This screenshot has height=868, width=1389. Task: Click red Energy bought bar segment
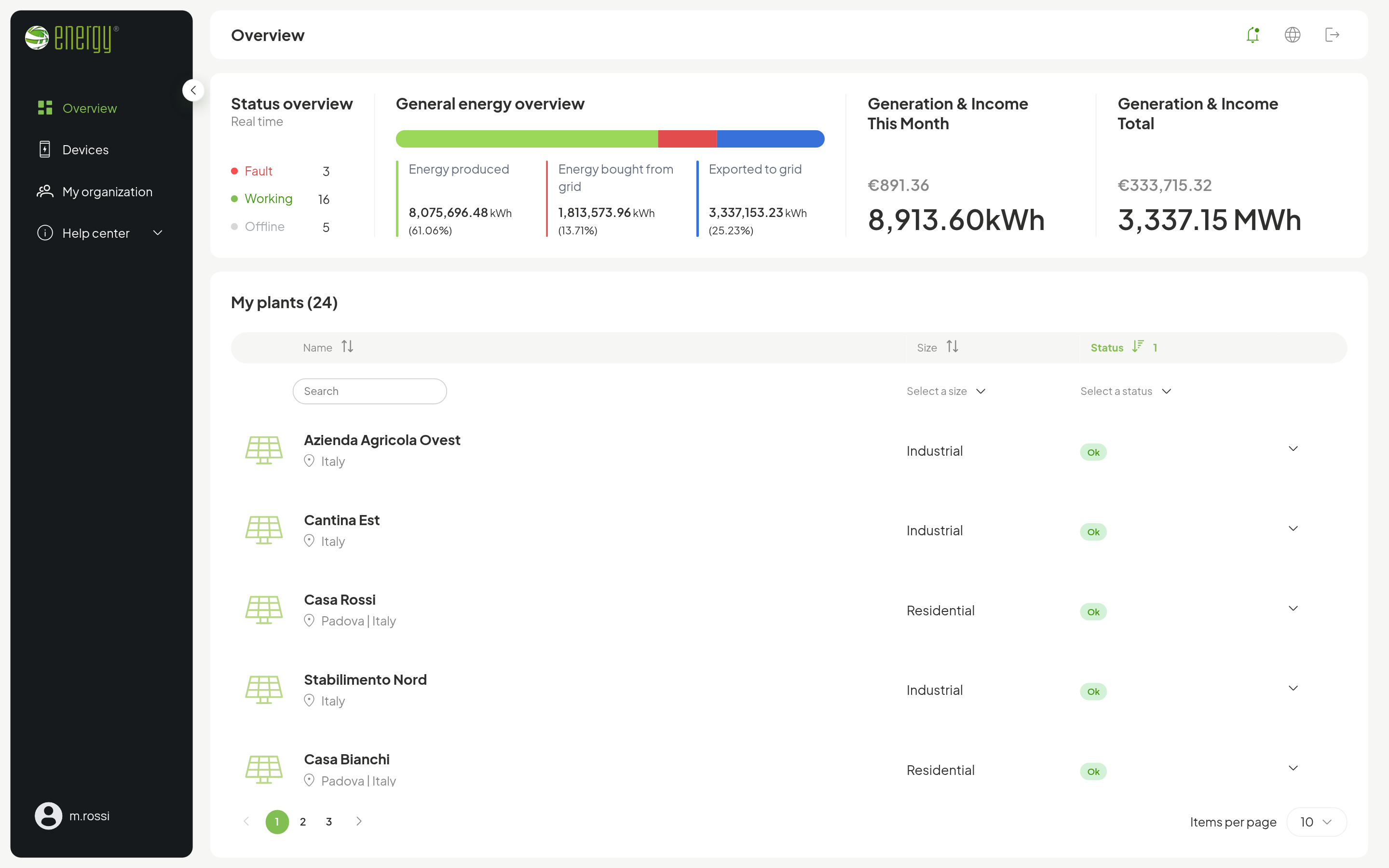[687, 139]
